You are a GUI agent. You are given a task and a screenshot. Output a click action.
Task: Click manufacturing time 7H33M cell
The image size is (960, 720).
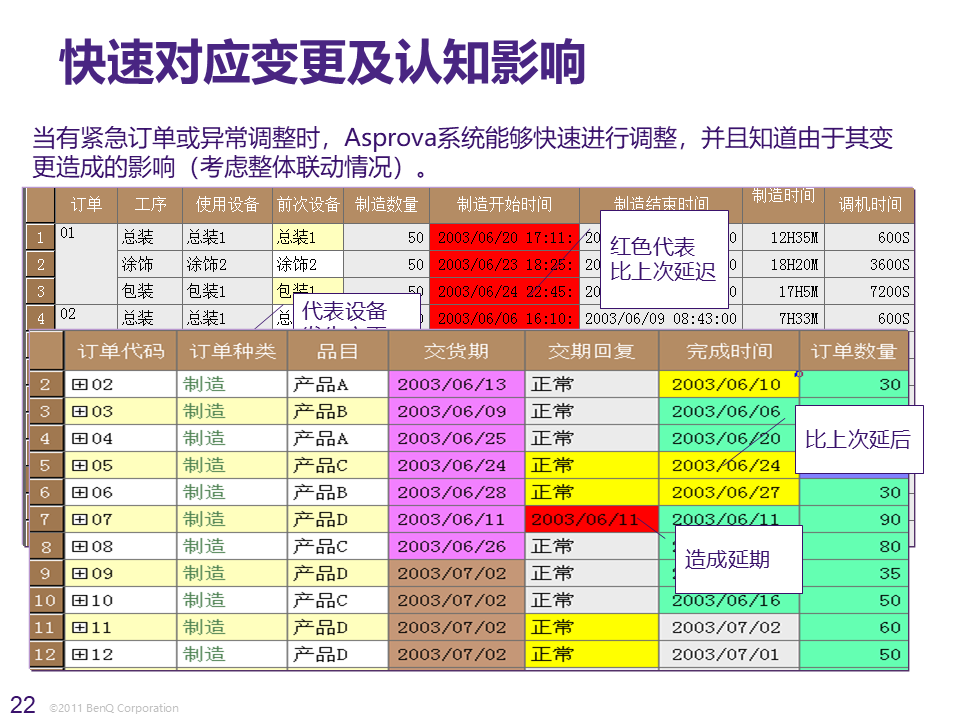pyautogui.click(x=783, y=318)
